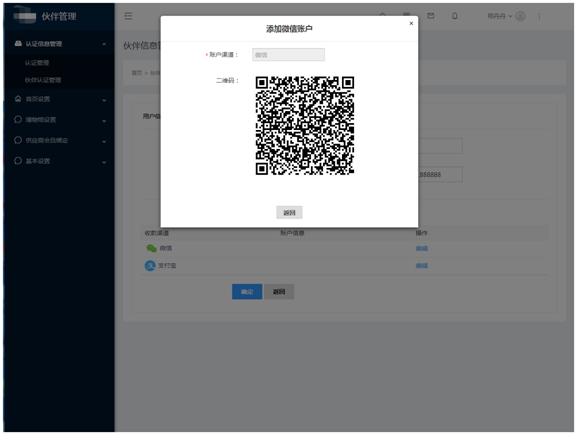Click the 二维码 label in dialog
Screen dimensions: 577x435
227,81
